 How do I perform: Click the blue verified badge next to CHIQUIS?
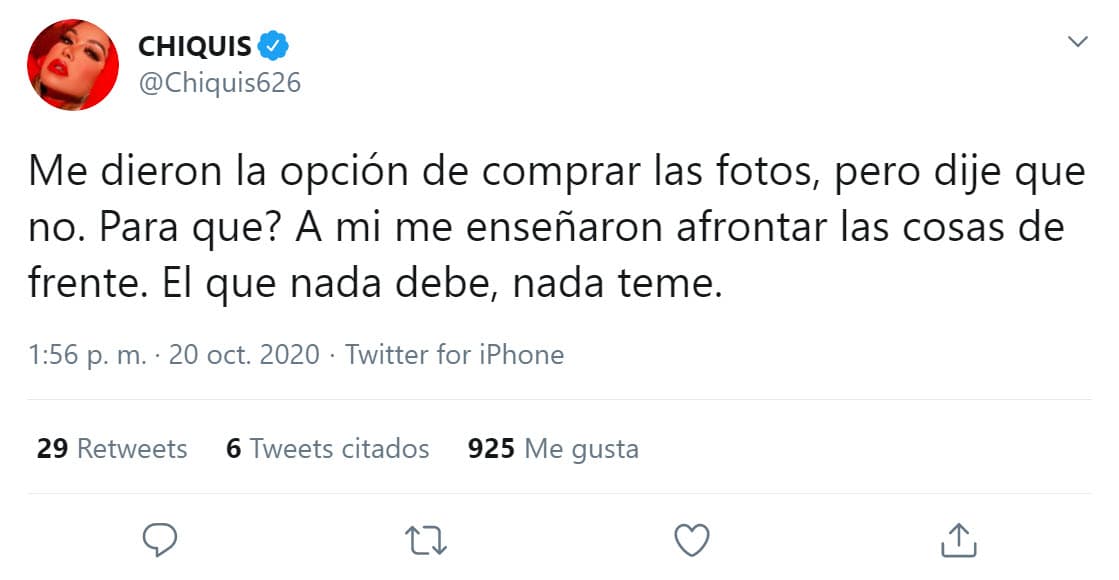tap(274, 44)
